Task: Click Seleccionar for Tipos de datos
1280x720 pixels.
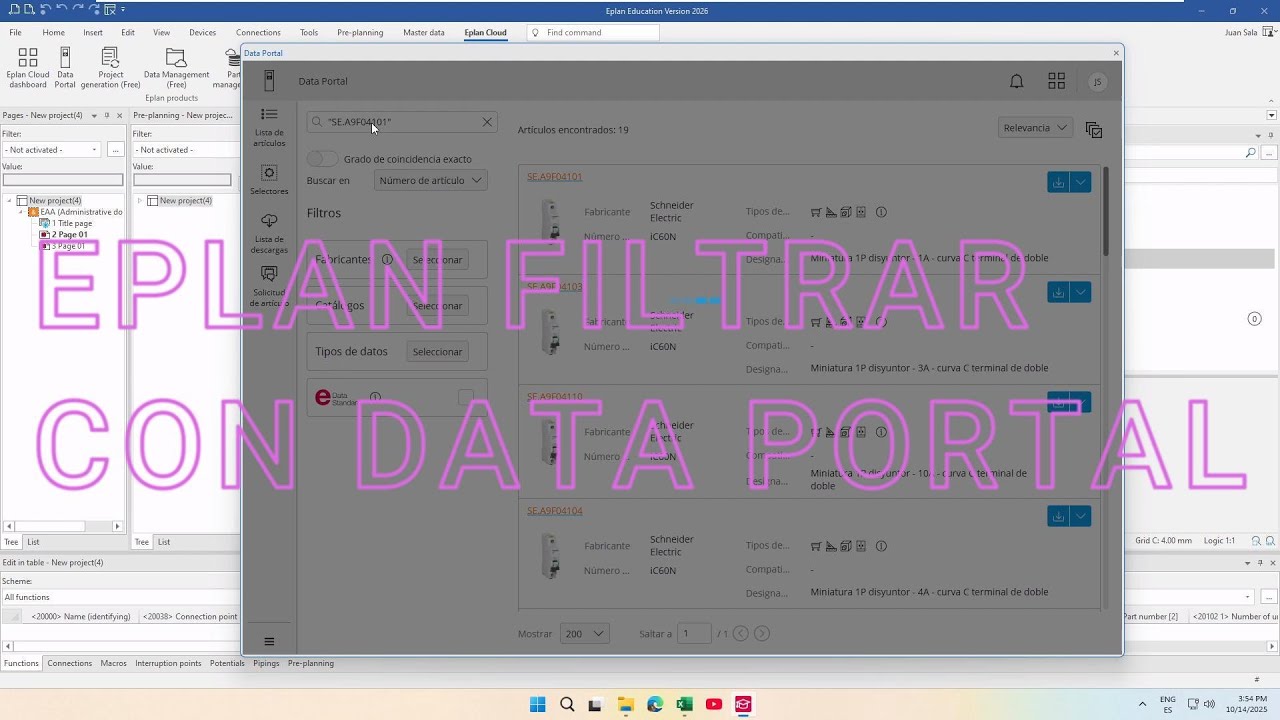Action: tap(437, 352)
